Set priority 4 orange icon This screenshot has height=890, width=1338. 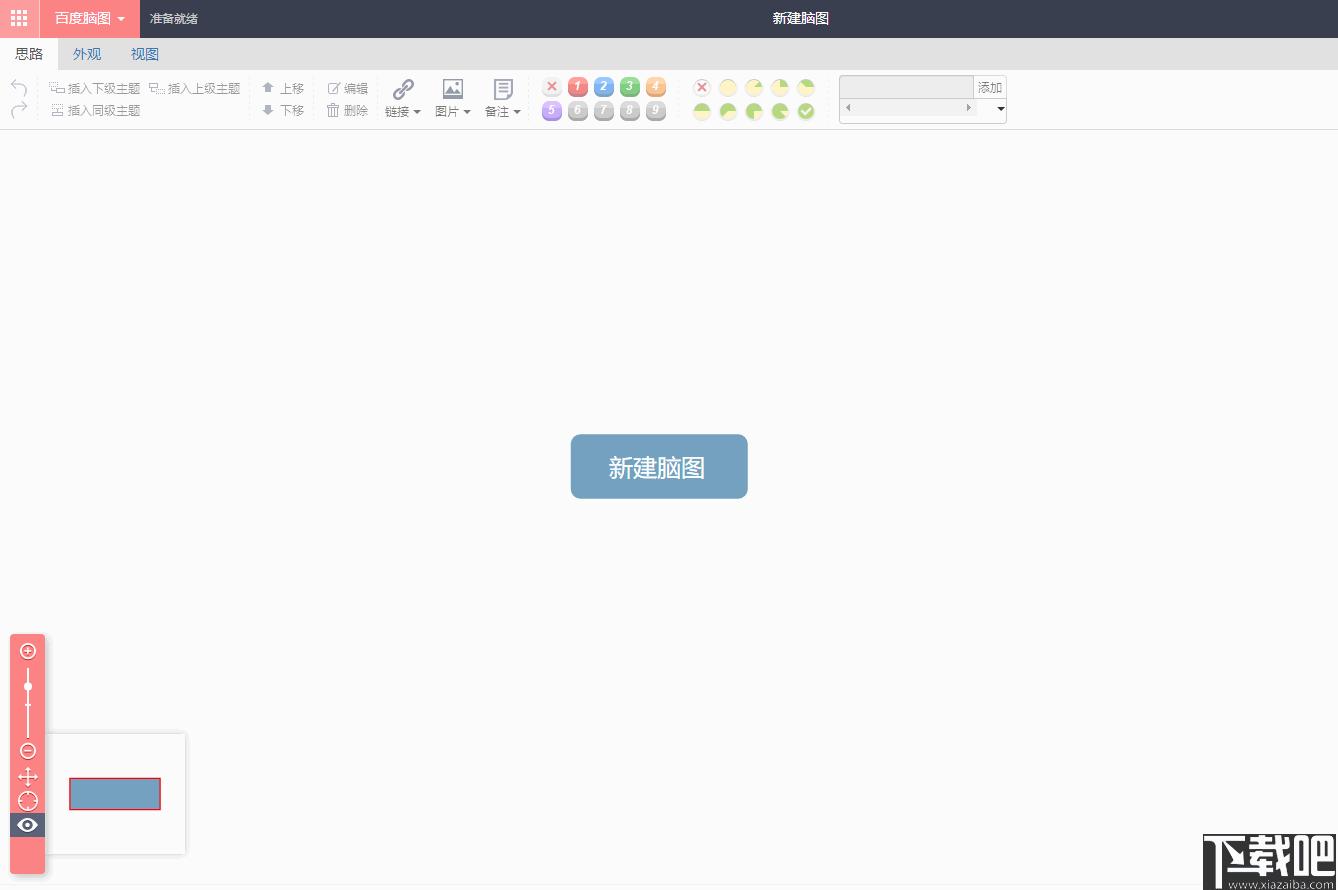point(656,87)
